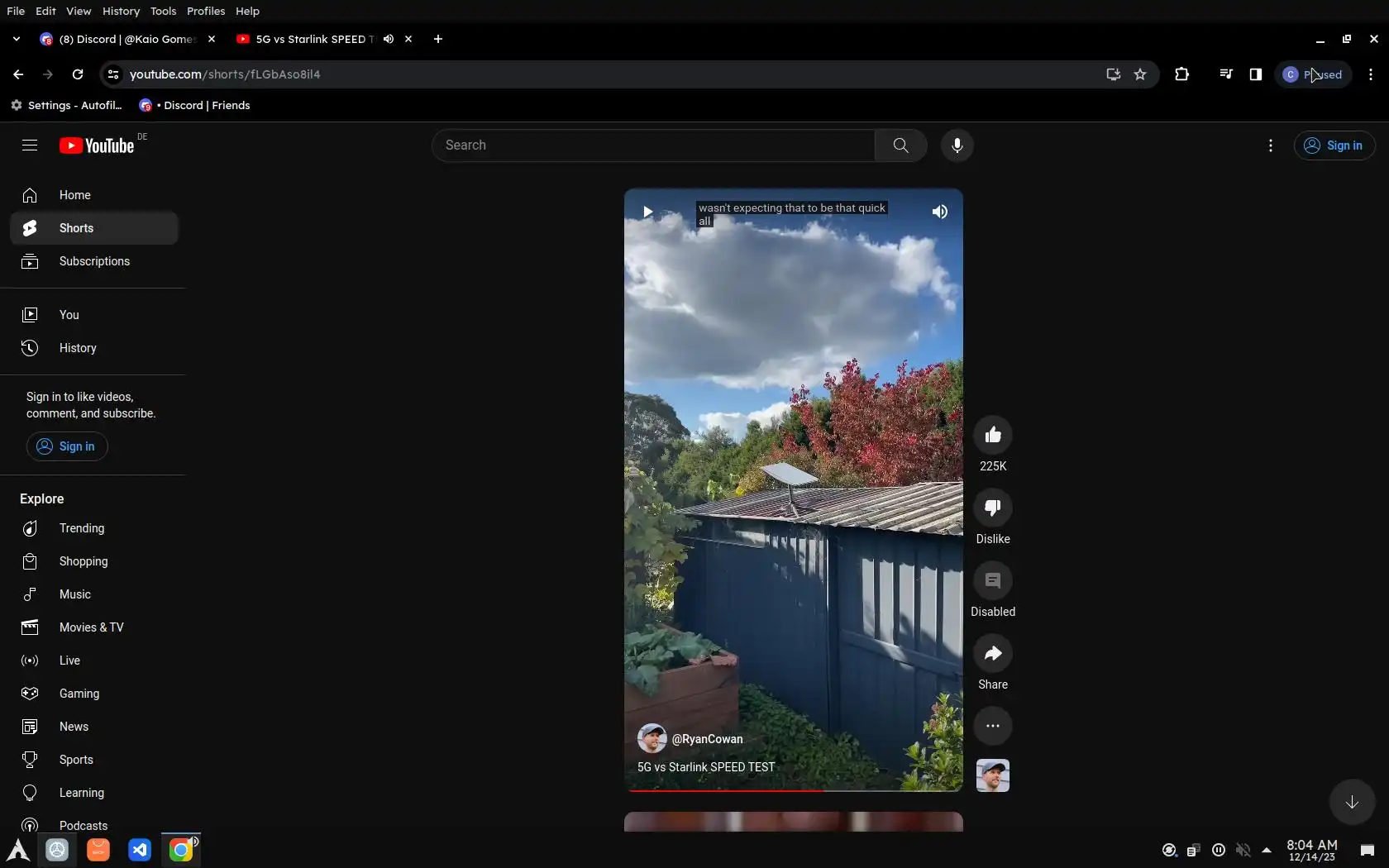Open the File menu

[x=16, y=11]
